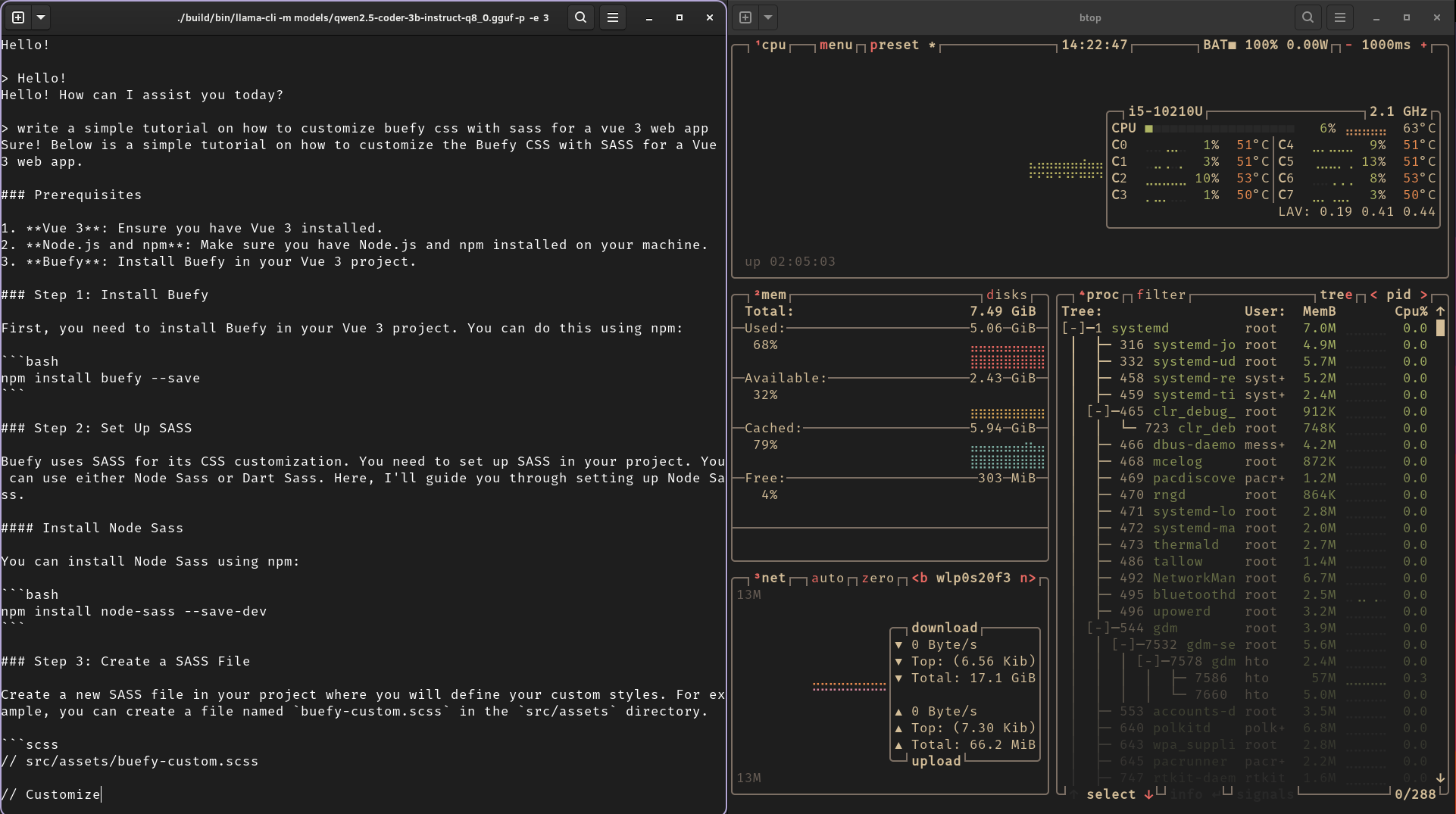Toggle the net box in btop

coord(770,578)
